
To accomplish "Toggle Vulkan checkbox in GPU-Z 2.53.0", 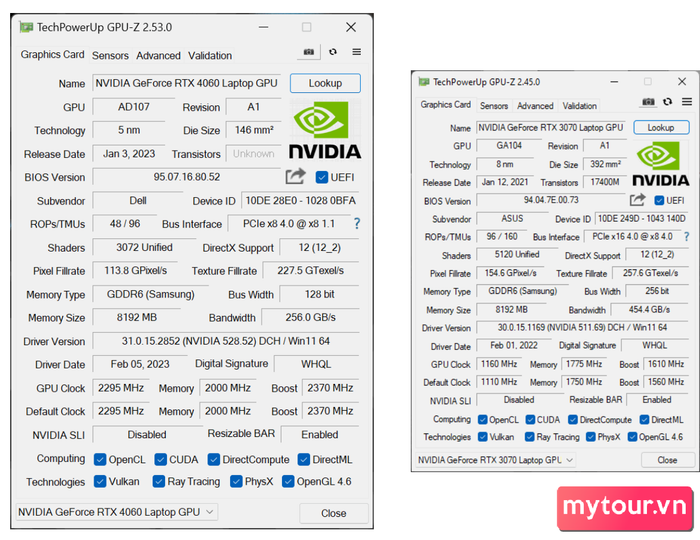I will coord(100,481).
